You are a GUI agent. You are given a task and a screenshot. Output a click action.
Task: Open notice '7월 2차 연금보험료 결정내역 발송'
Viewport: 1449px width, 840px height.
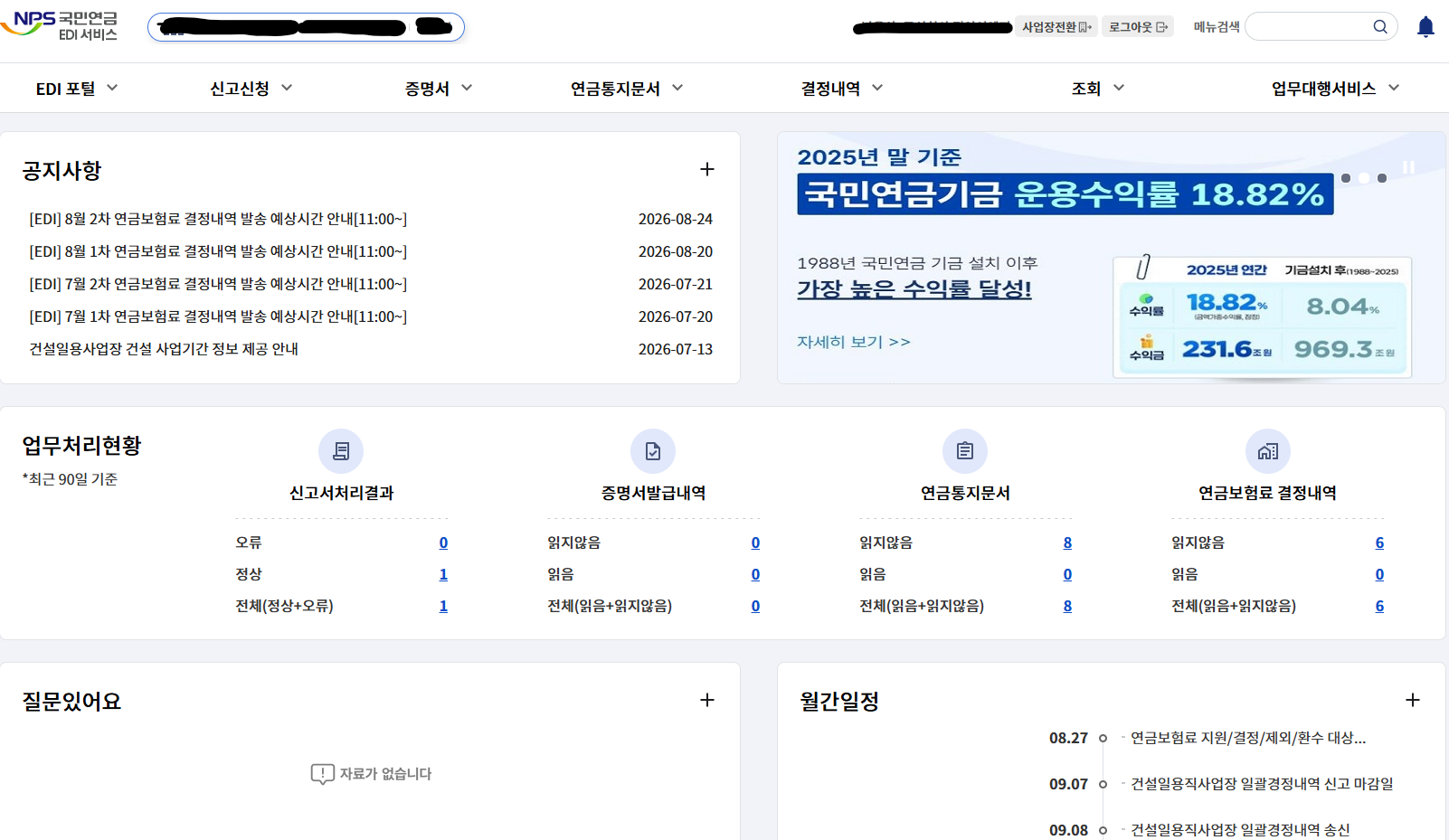pyautogui.click(x=218, y=284)
